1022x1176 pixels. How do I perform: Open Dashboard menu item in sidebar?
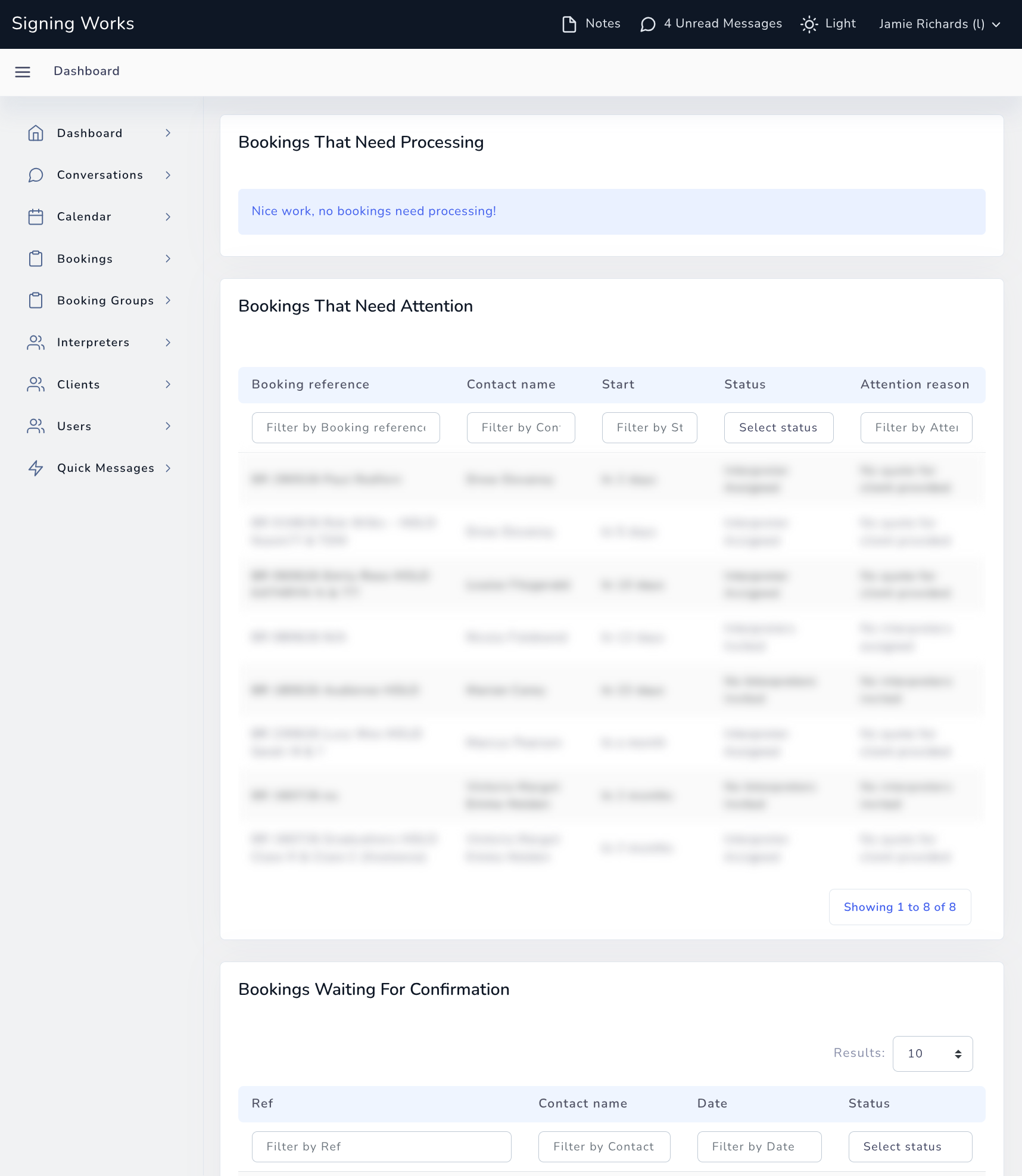[x=100, y=133]
